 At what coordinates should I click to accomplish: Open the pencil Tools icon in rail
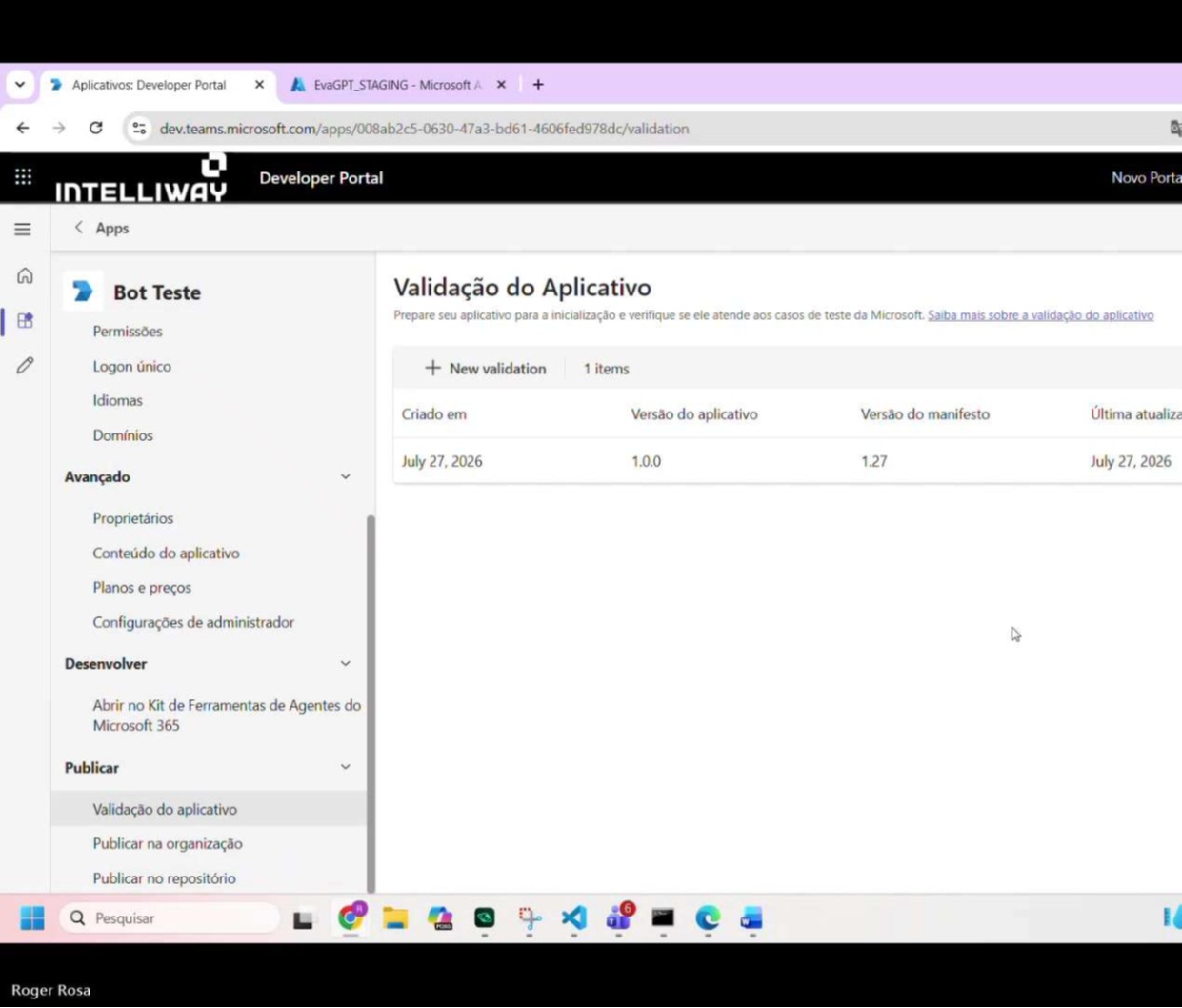(25, 365)
